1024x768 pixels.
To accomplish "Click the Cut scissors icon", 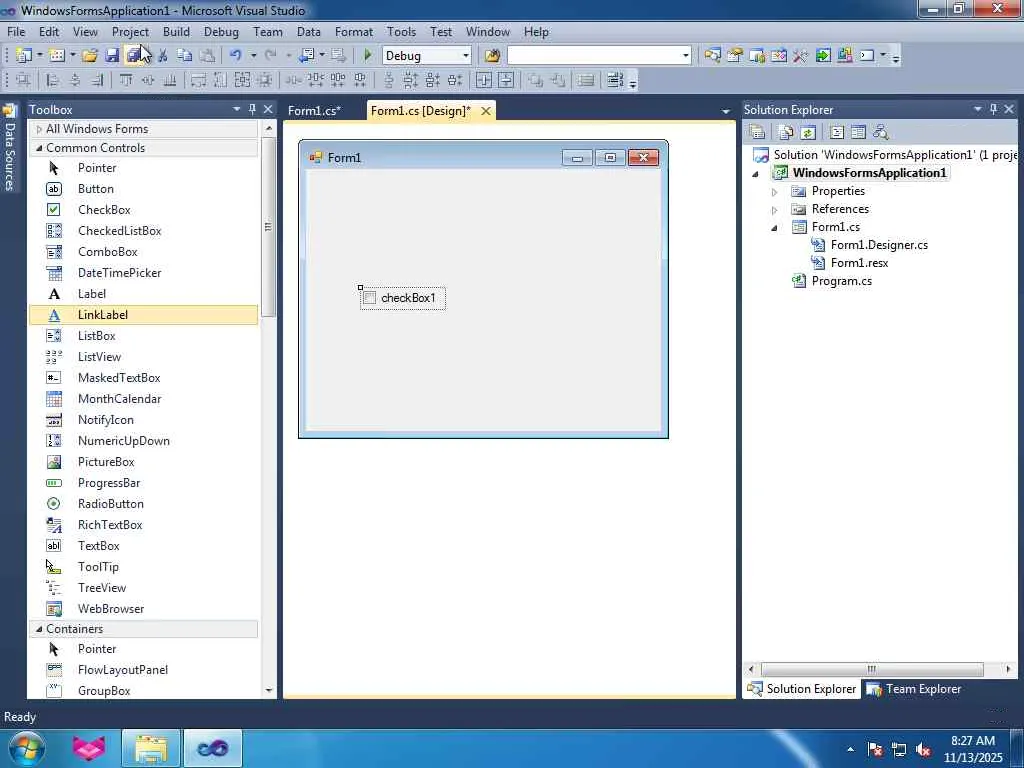I will [163, 56].
